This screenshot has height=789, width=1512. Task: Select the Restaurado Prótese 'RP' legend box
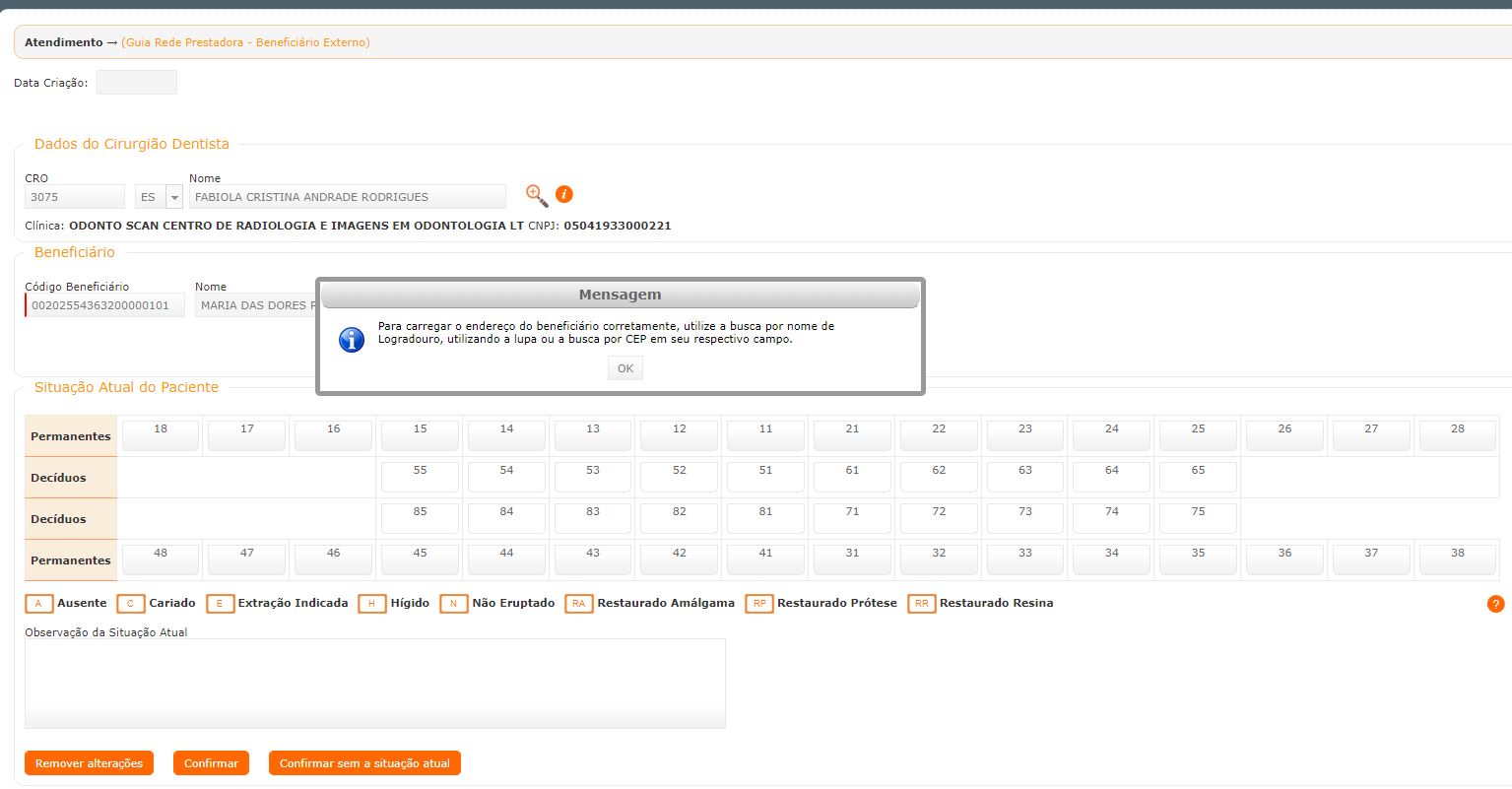(758, 604)
